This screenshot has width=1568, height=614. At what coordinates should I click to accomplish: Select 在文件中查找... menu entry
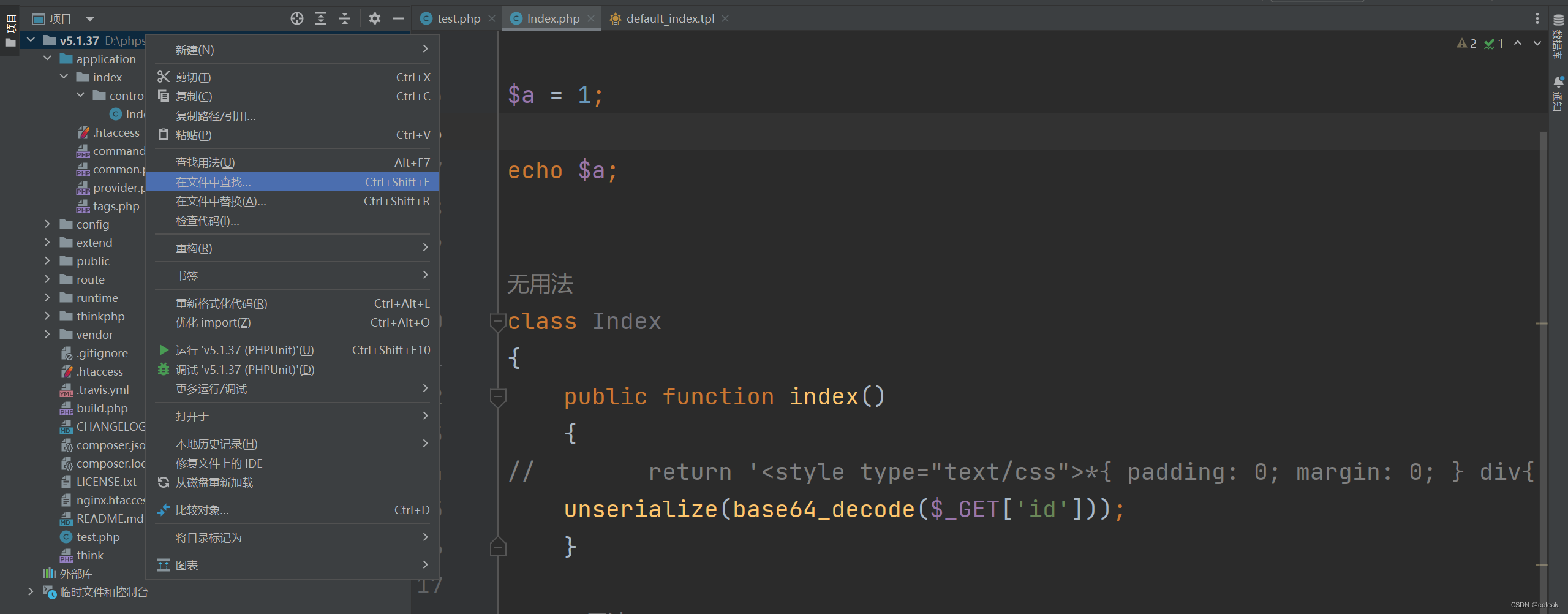(x=292, y=182)
